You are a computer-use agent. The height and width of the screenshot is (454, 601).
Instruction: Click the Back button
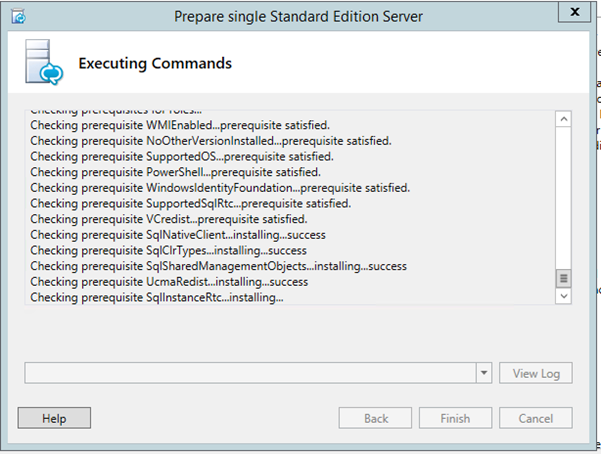click(x=375, y=418)
